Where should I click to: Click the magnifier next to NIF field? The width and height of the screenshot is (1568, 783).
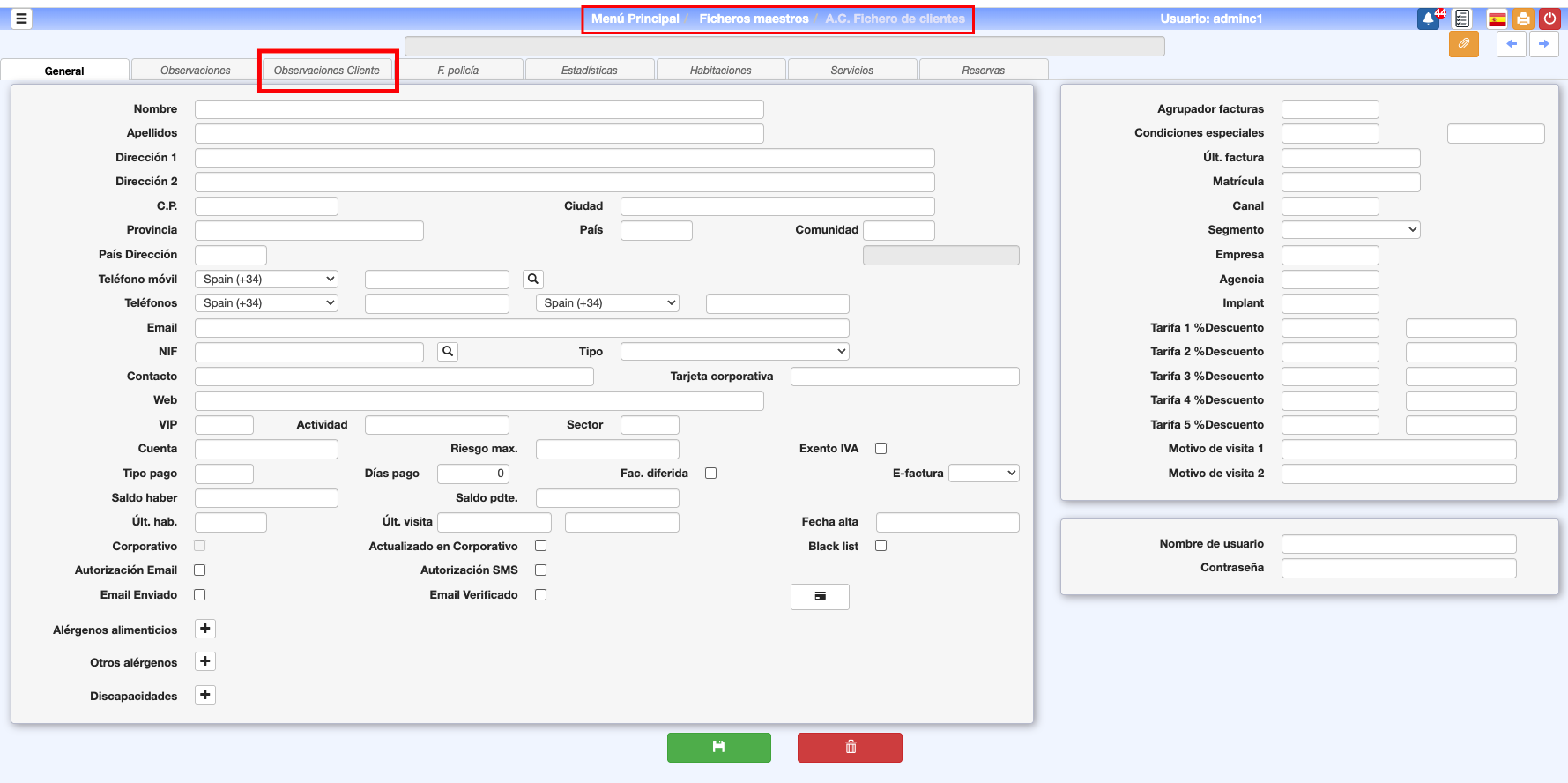(x=448, y=352)
